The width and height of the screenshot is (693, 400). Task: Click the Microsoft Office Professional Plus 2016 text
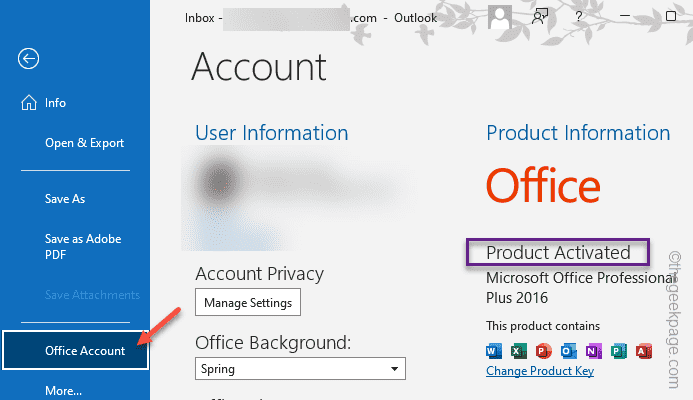pyautogui.click(x=581, y=288)
